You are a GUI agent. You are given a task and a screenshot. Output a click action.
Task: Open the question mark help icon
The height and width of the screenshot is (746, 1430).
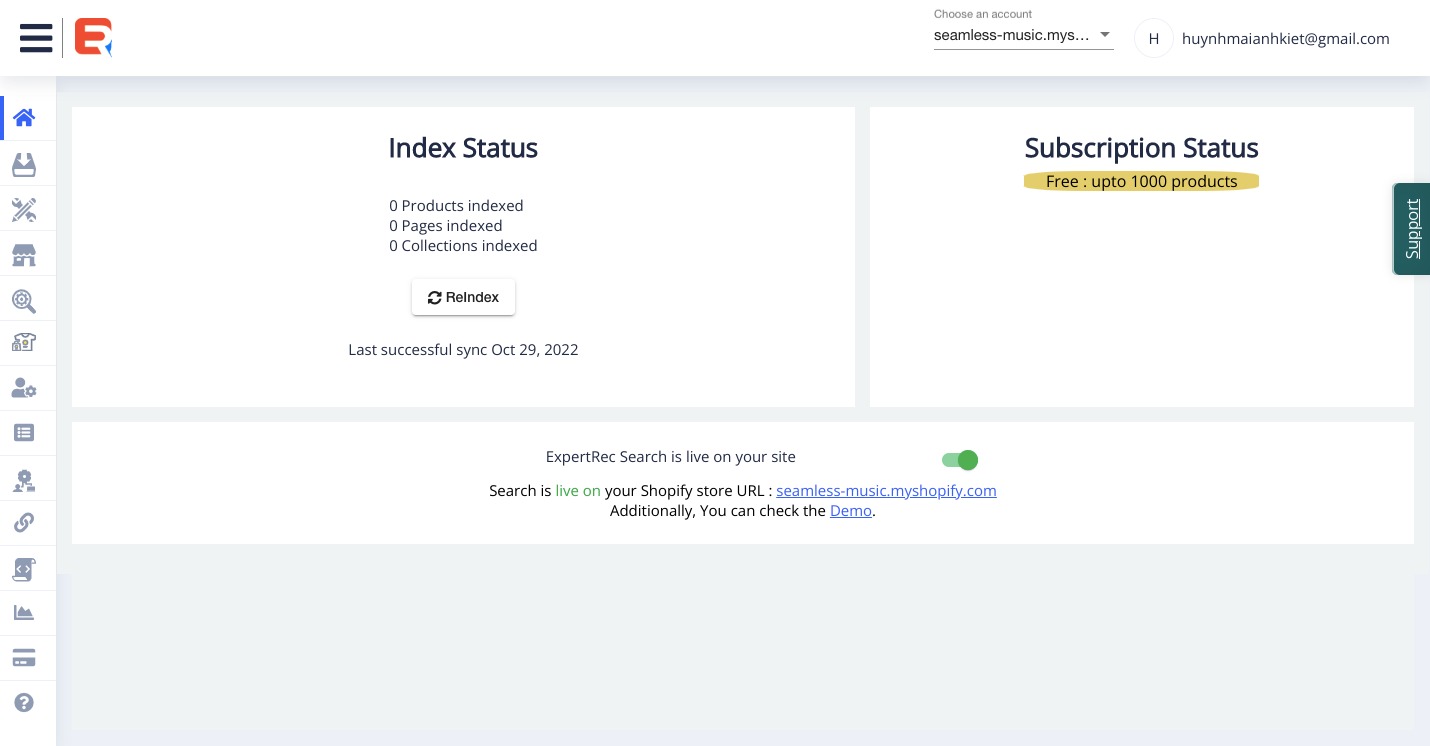coord(24,703)
